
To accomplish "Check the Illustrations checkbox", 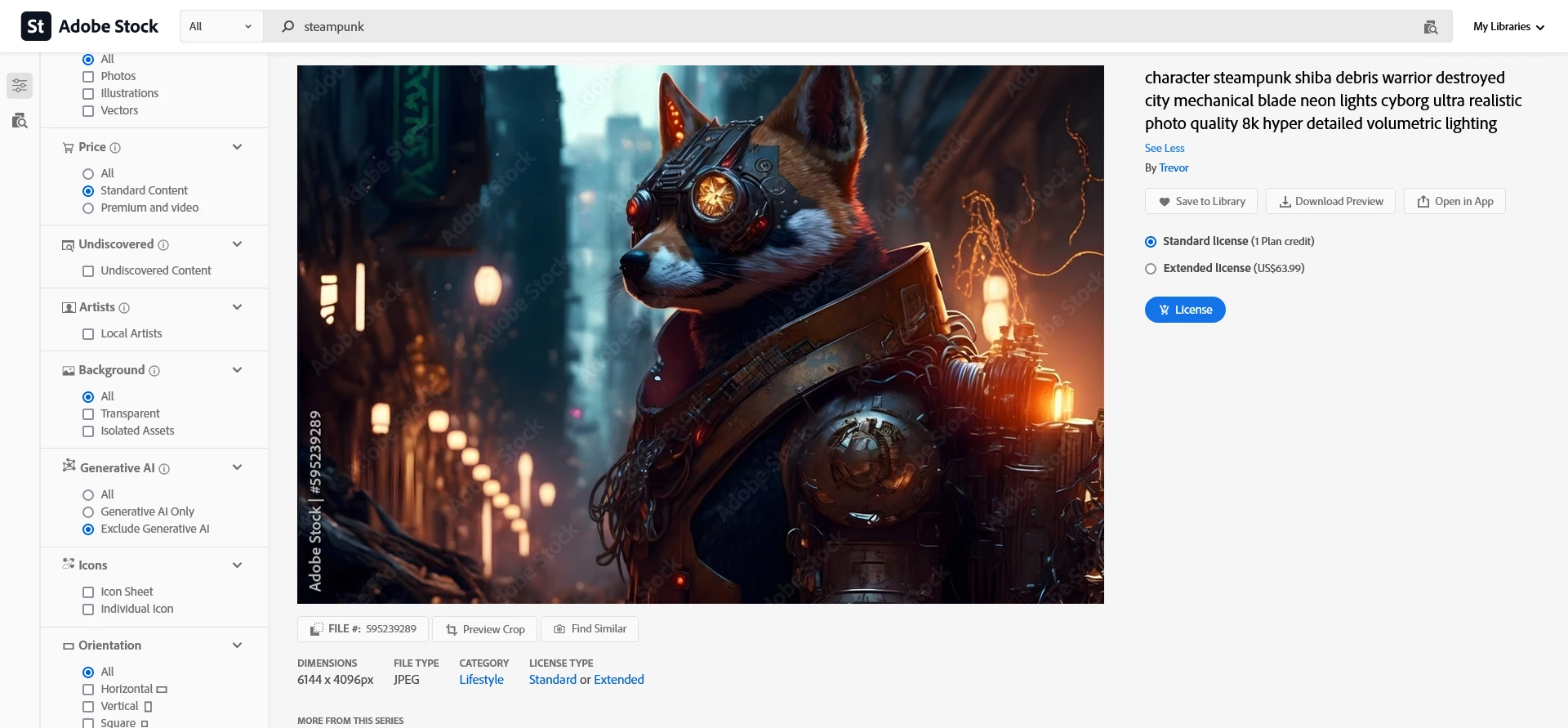I will [x=88, y=94].
